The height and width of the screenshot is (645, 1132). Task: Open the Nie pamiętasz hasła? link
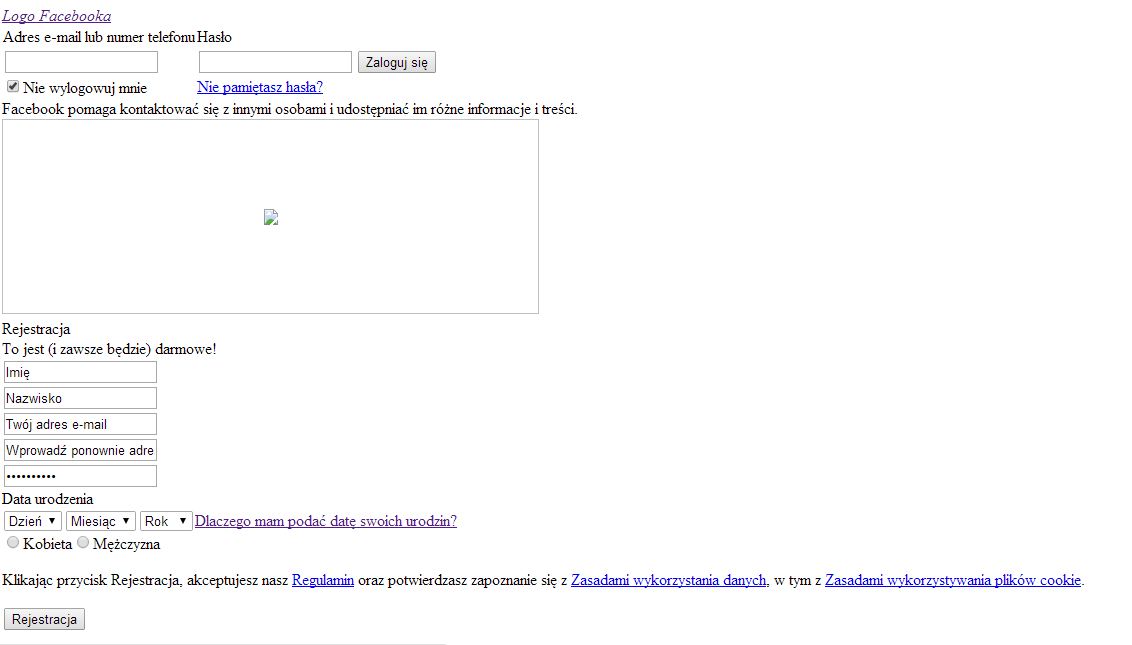(x=260, y=87)
